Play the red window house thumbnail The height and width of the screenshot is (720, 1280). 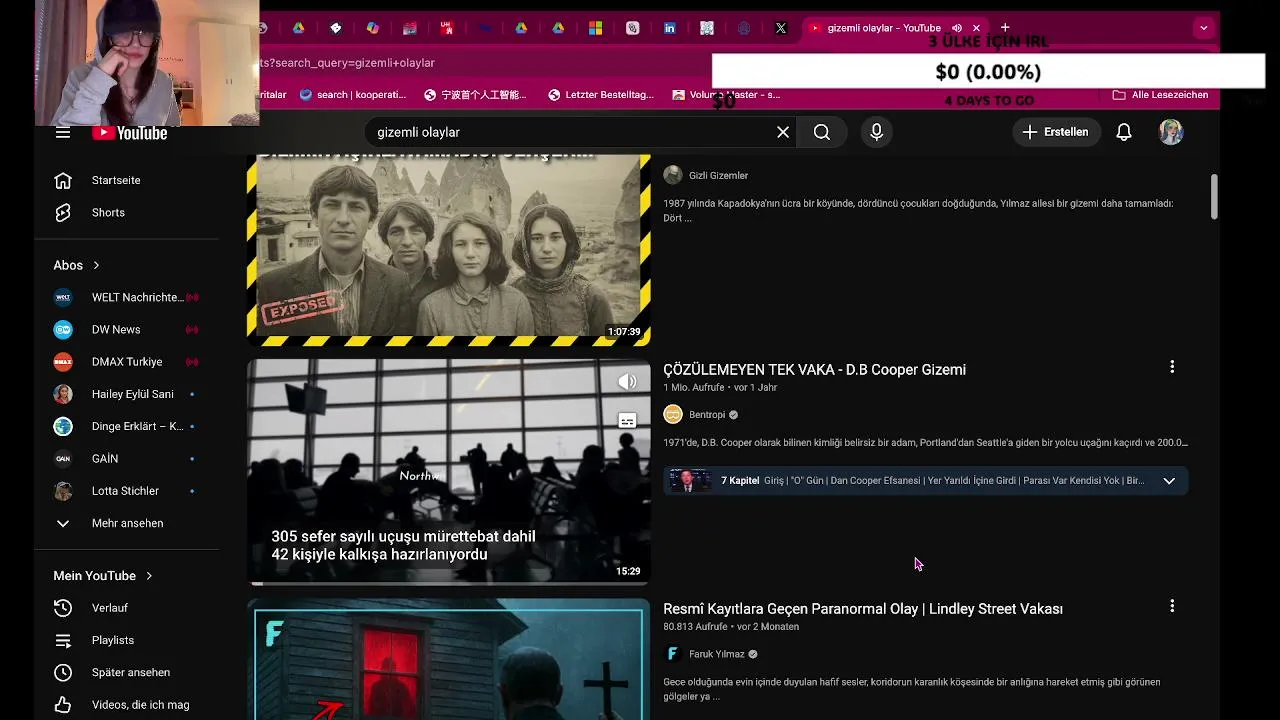click(x=449, y=660)
